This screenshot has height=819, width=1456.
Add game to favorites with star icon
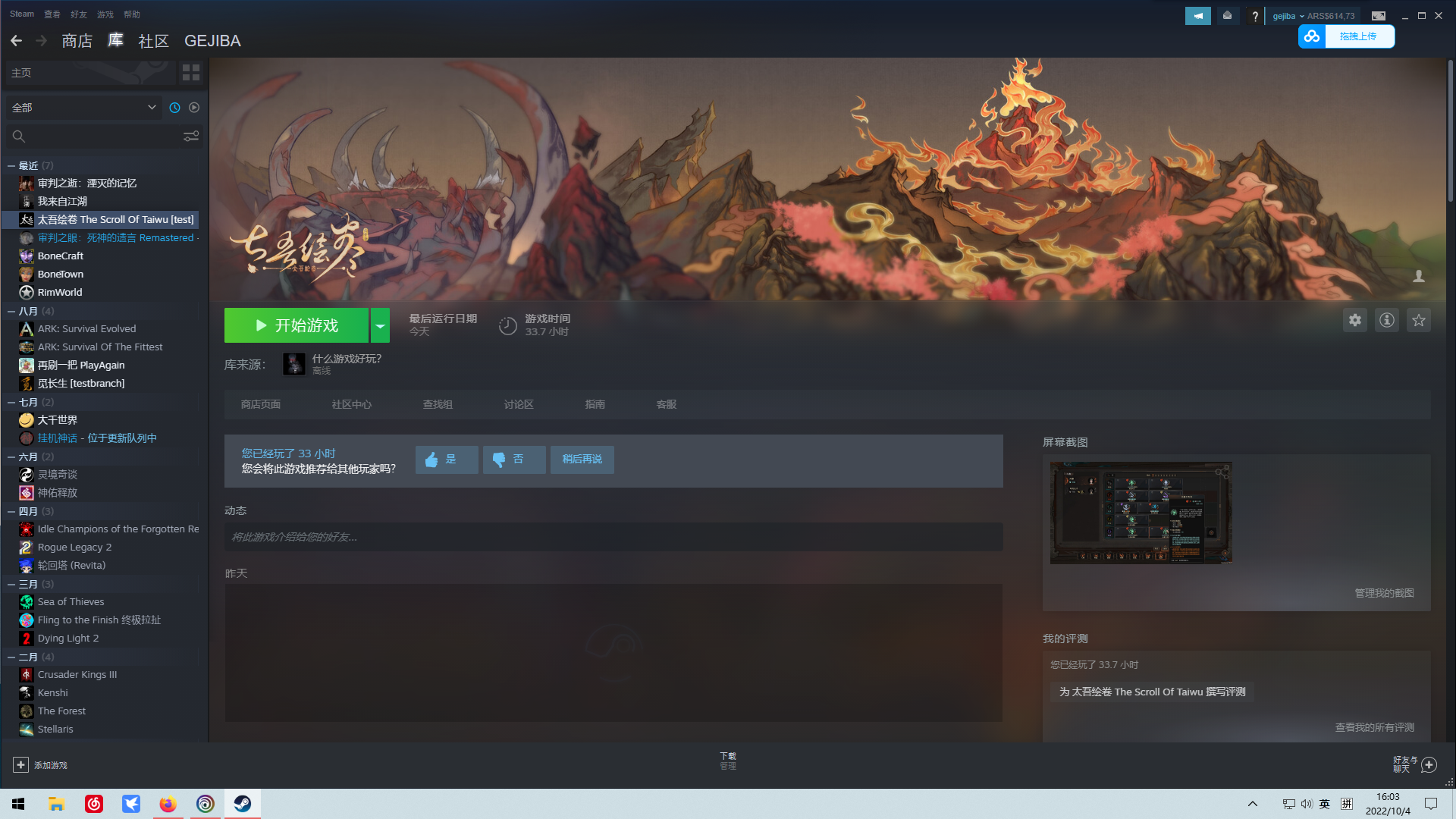point(1419,320)
